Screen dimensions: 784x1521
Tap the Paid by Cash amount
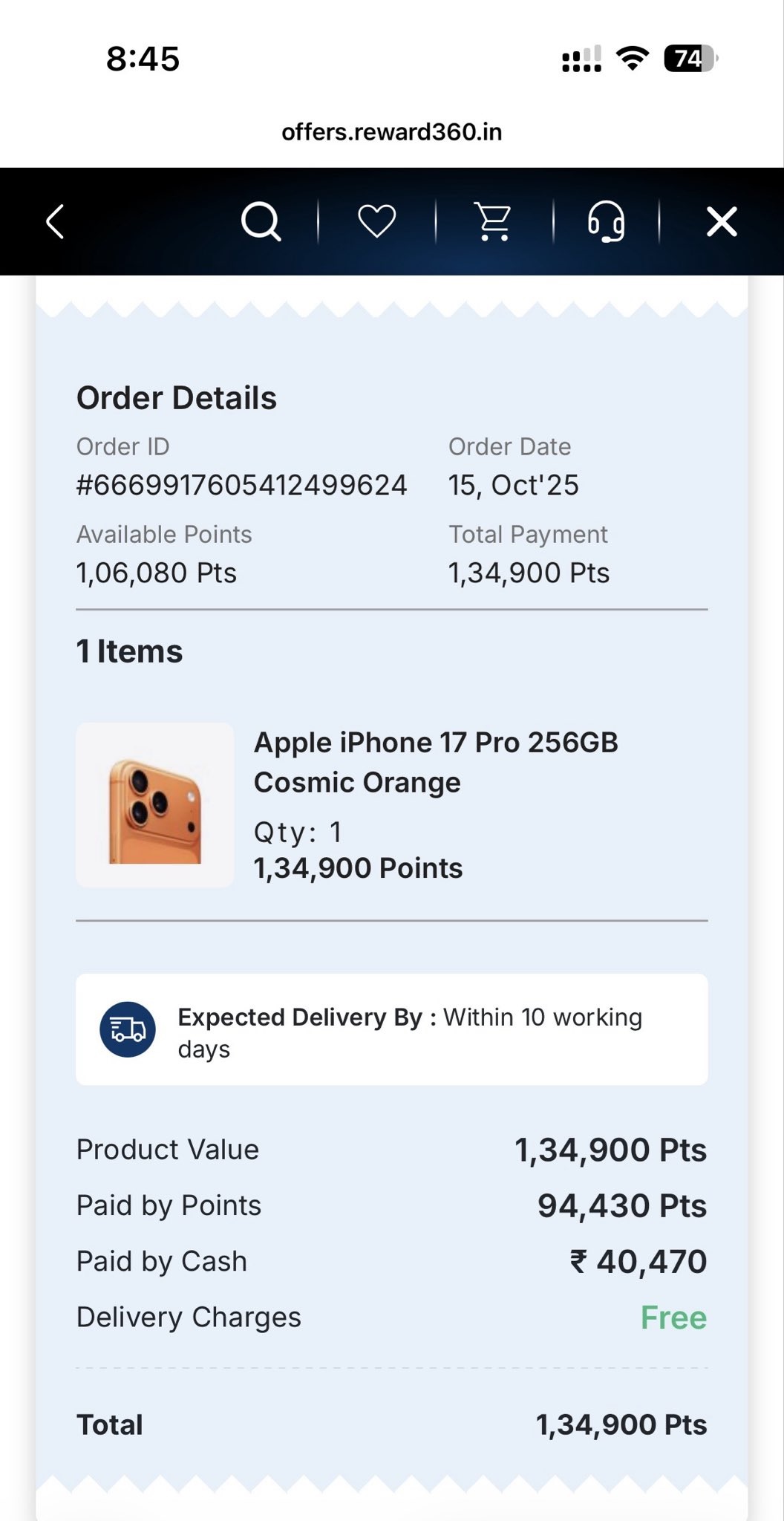(638, 1261)
